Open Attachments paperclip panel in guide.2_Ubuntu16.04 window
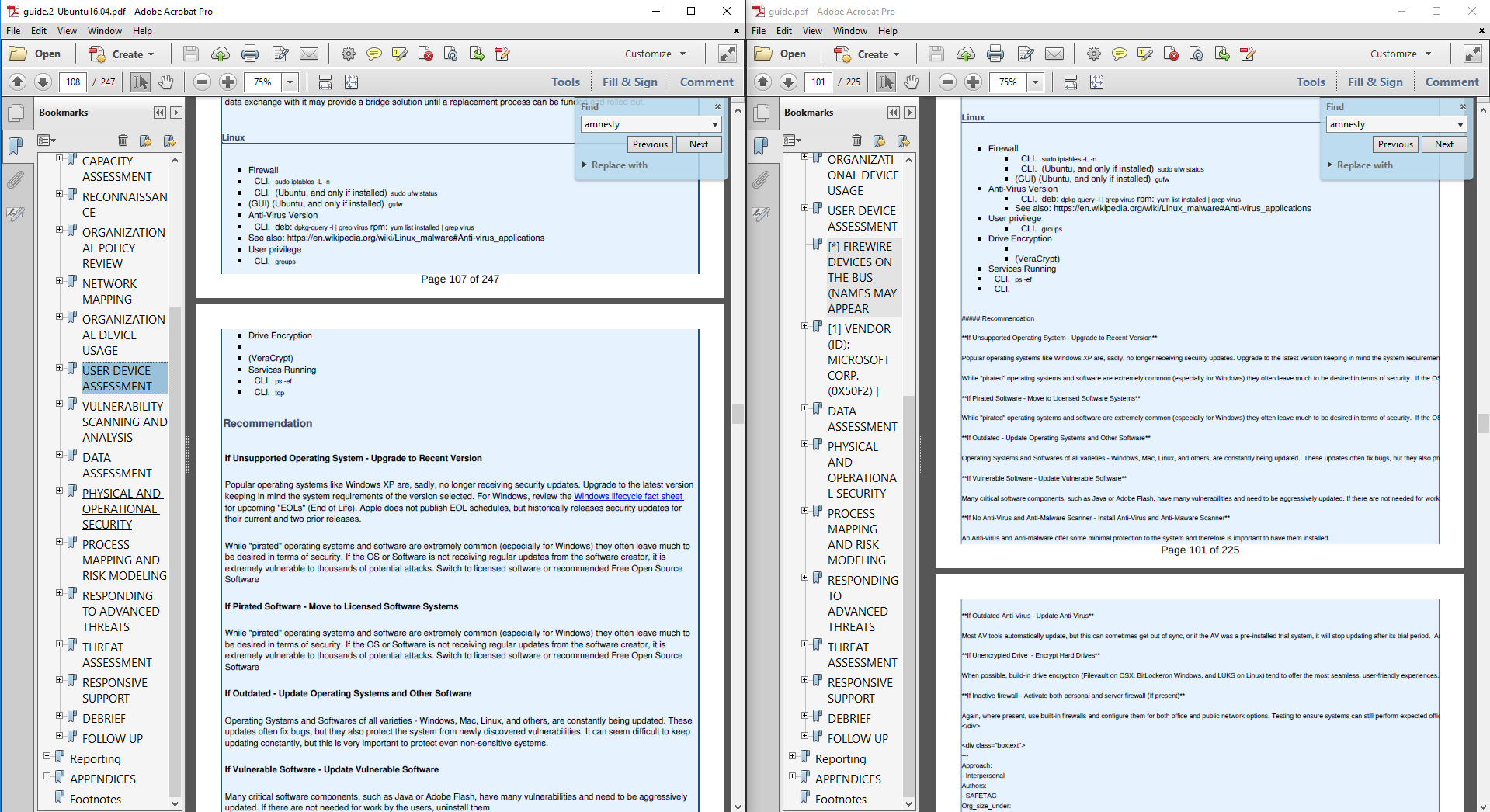This screenshot has width=1490, height=812. coord(16,180)
